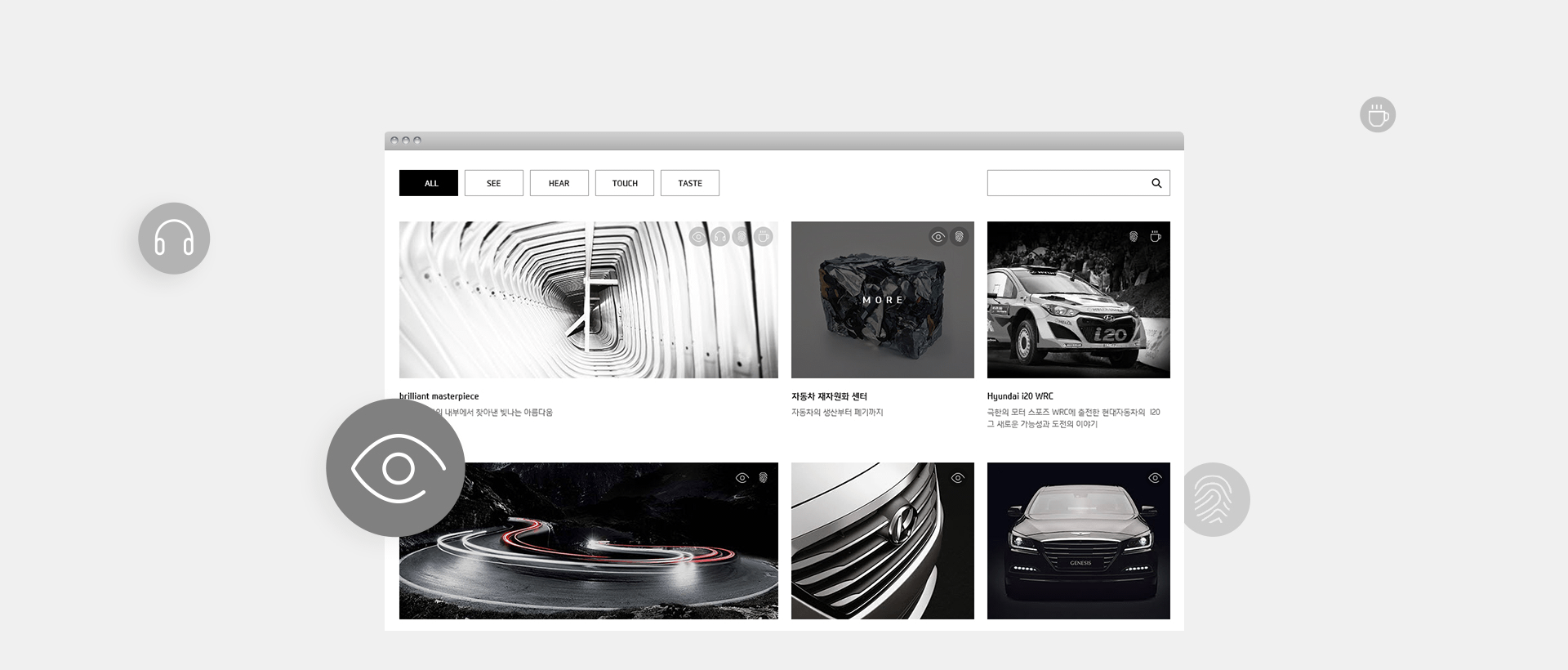Click the '자동차 재자원화 센터' title

tap(829, 396)
